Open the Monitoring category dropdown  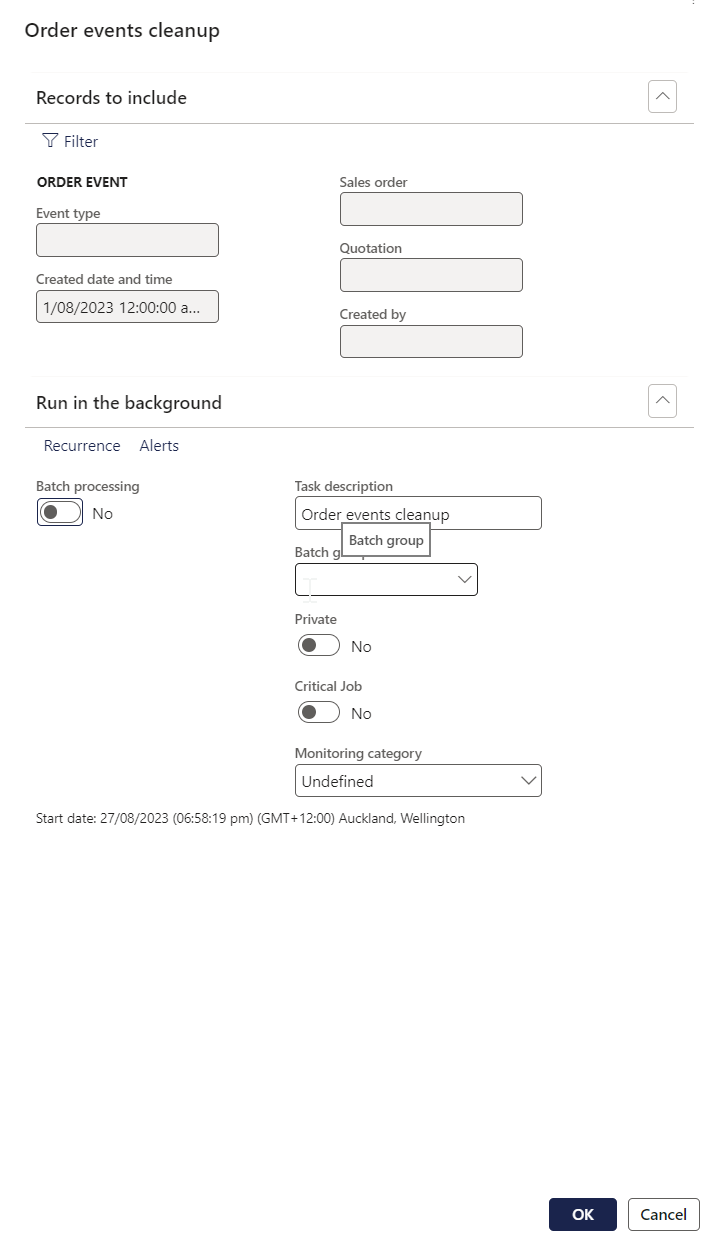click(529, 780)
